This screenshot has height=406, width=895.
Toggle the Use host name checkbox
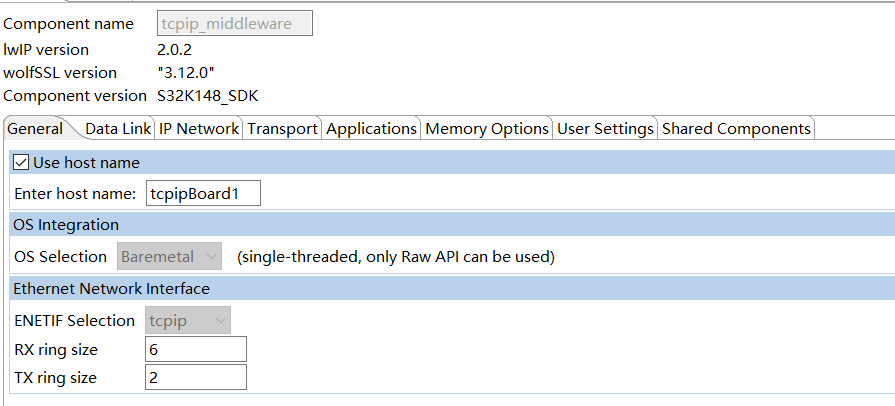point(21,162)
